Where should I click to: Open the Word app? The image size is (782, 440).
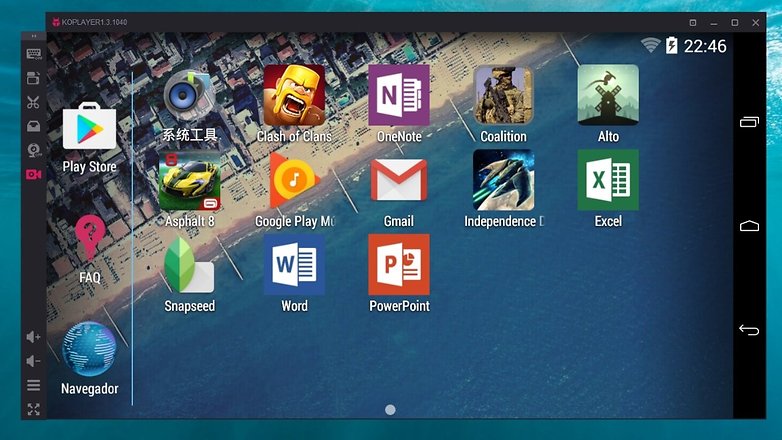(x=294, y=265)
